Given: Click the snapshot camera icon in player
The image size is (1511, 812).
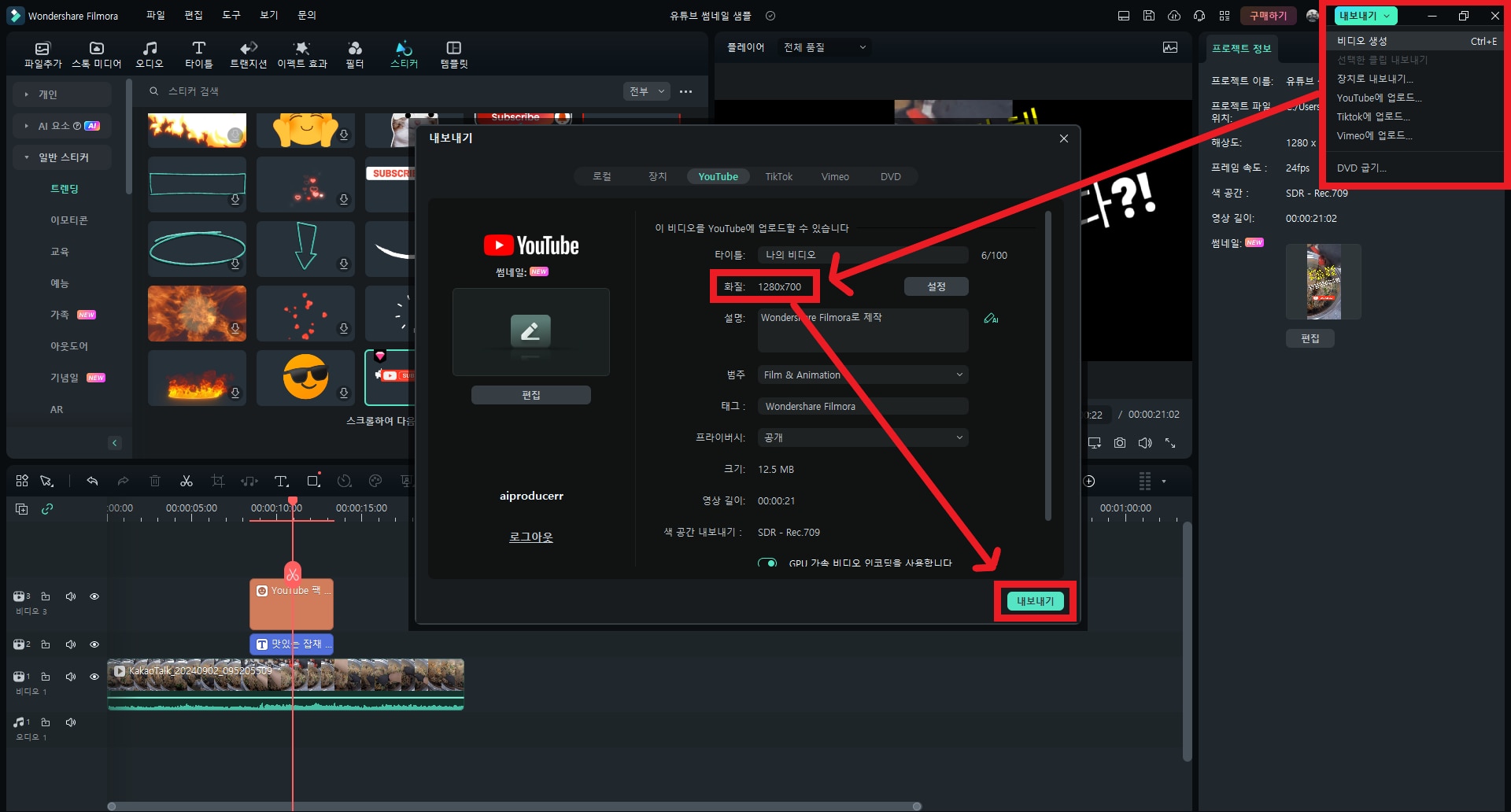Looking at the screenshot, I should (x=1120, y=443).
